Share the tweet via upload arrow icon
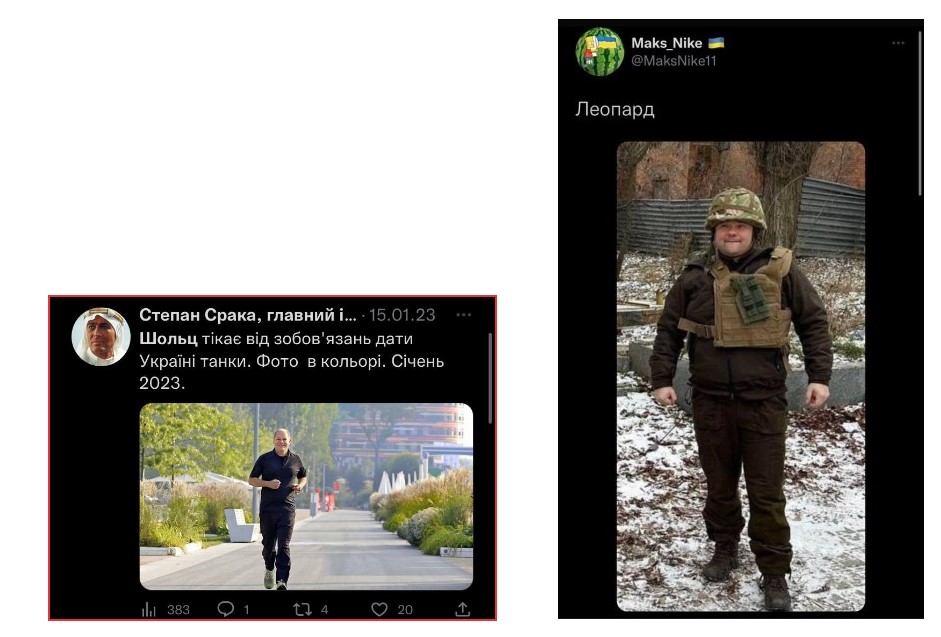 462,609
